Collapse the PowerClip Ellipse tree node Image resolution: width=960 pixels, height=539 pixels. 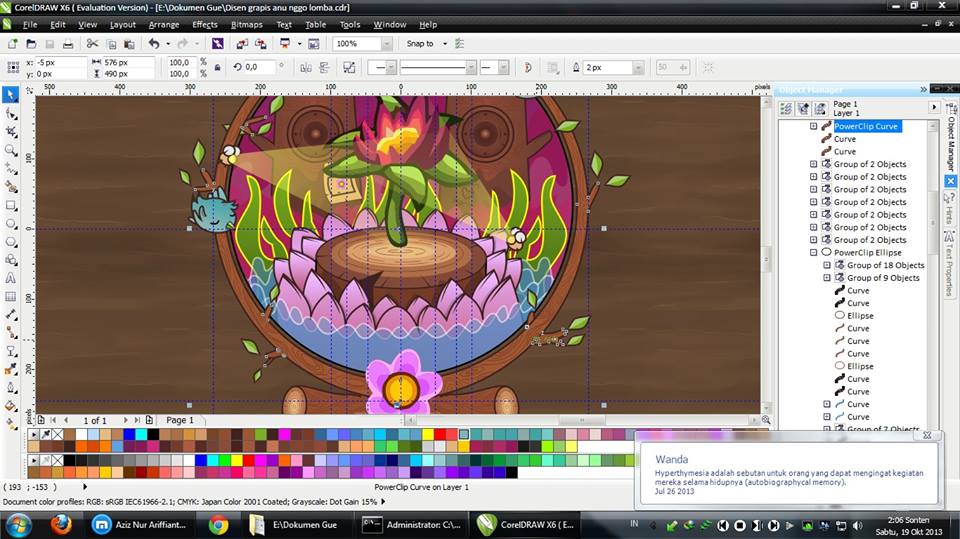click(813, 253)
